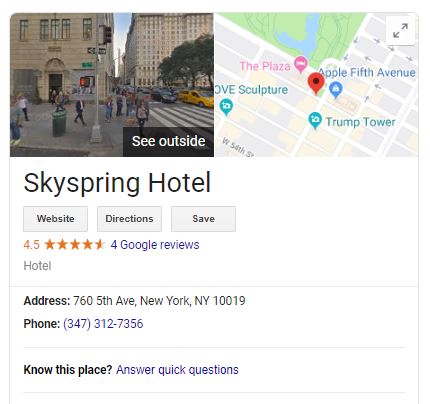The image size is (430, 404).
Task: Click the 4.5 rating number
Action: click(32, 245)
